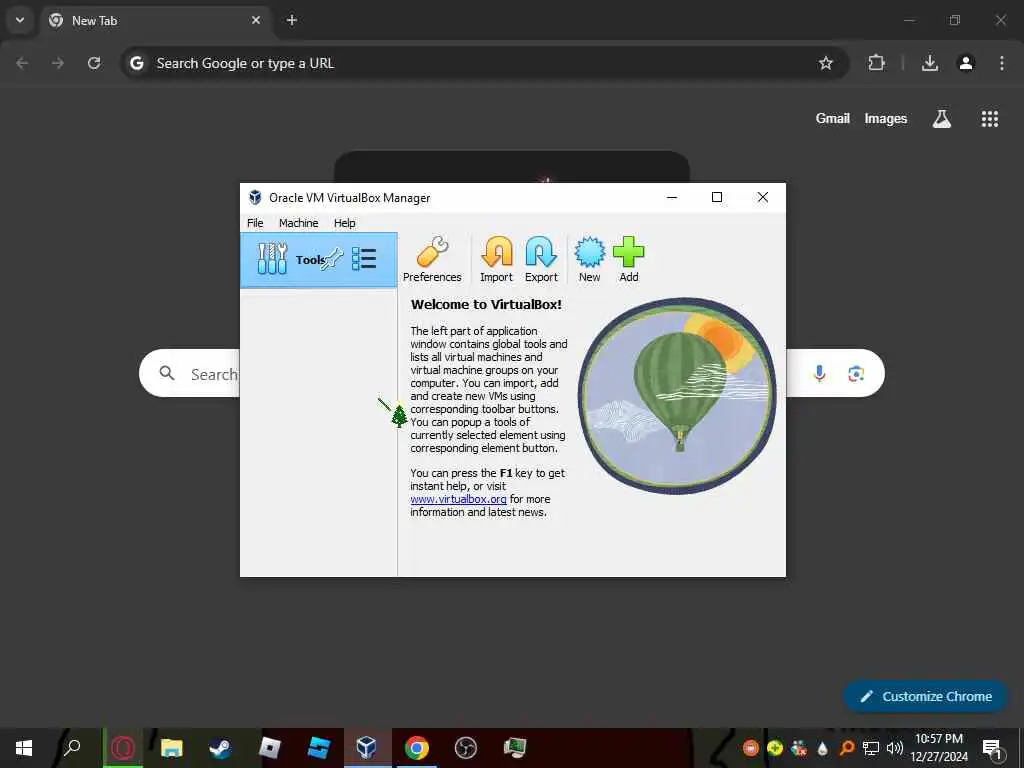Click the Customize Chrome button
1024x768 pixels.
(x=925, y=696)
